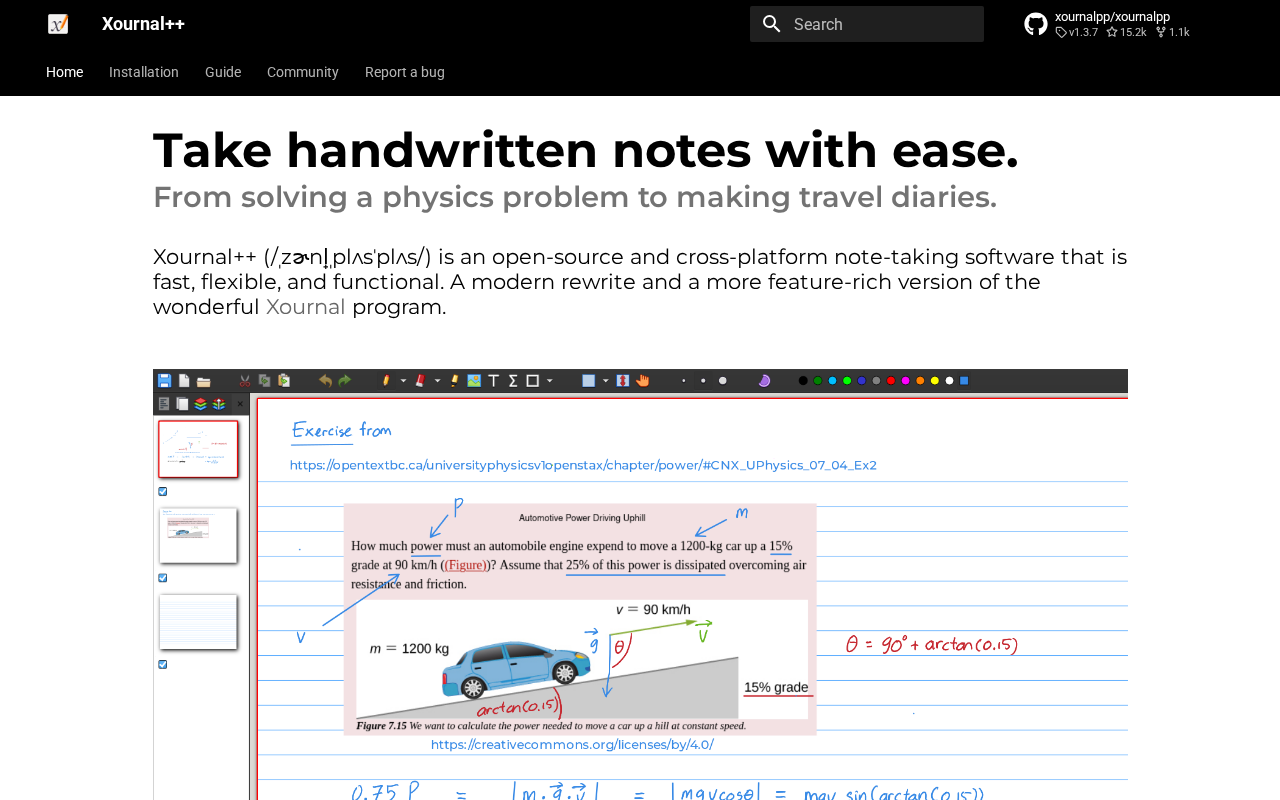This screenshot has height=800, width=1280.
Task: Expand the Select Region dropdown arrow
Action: [606, 381]
